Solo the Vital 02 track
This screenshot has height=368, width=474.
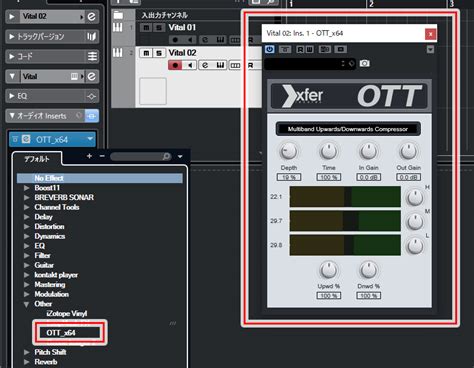tap(159, 53)
